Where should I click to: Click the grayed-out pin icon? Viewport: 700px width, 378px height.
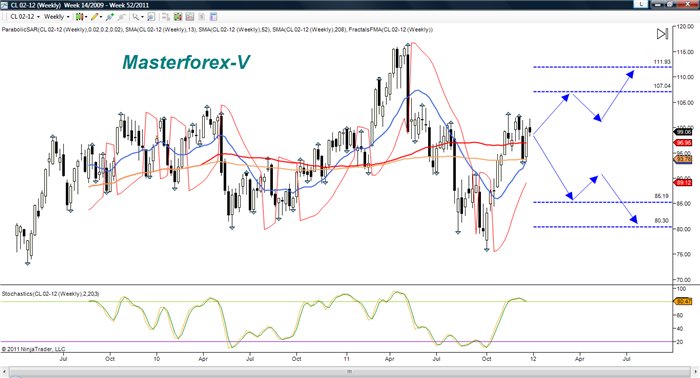[121, 17]
